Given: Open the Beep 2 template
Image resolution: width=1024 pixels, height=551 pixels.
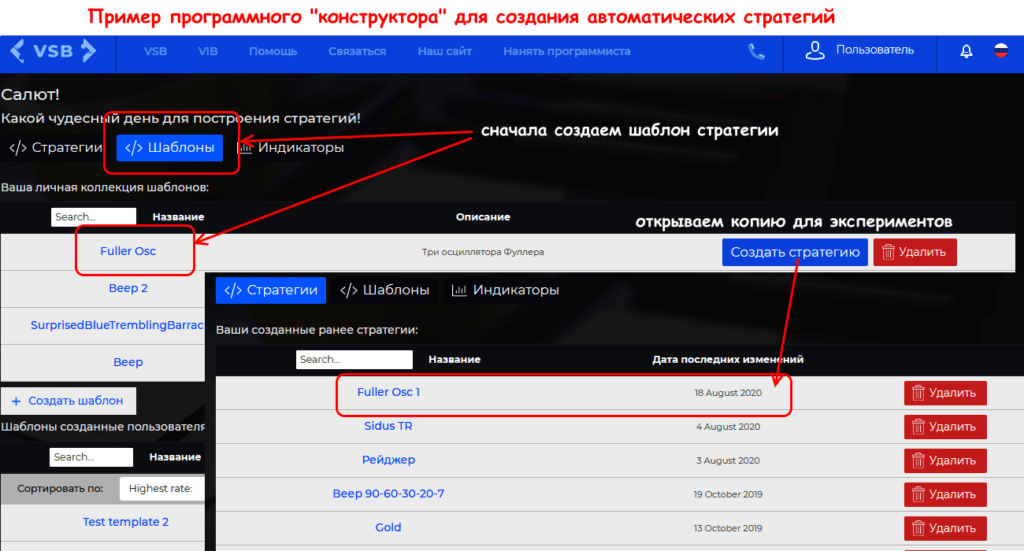Looking at the screenshot, I should pyautogui.click(x=128, y=288).
